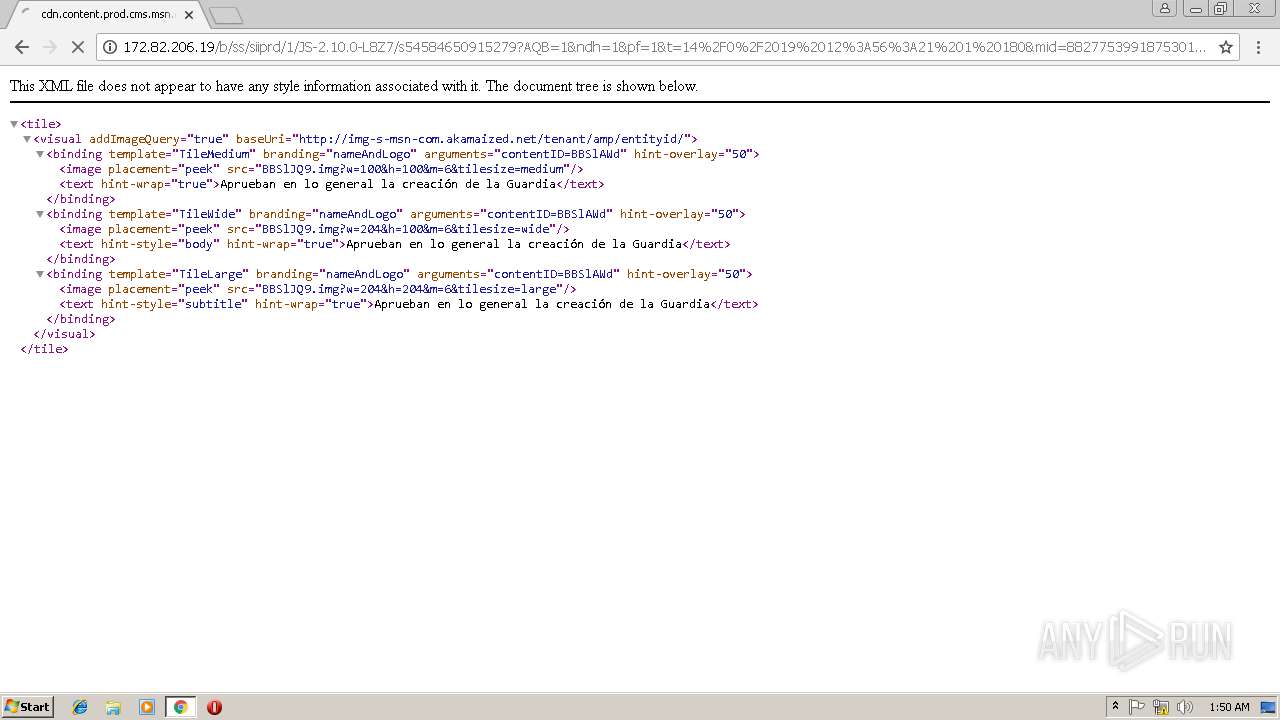Screen dimensions: 1280x720
Task: Open site information icon in address bar
Action: click(110, 47)
